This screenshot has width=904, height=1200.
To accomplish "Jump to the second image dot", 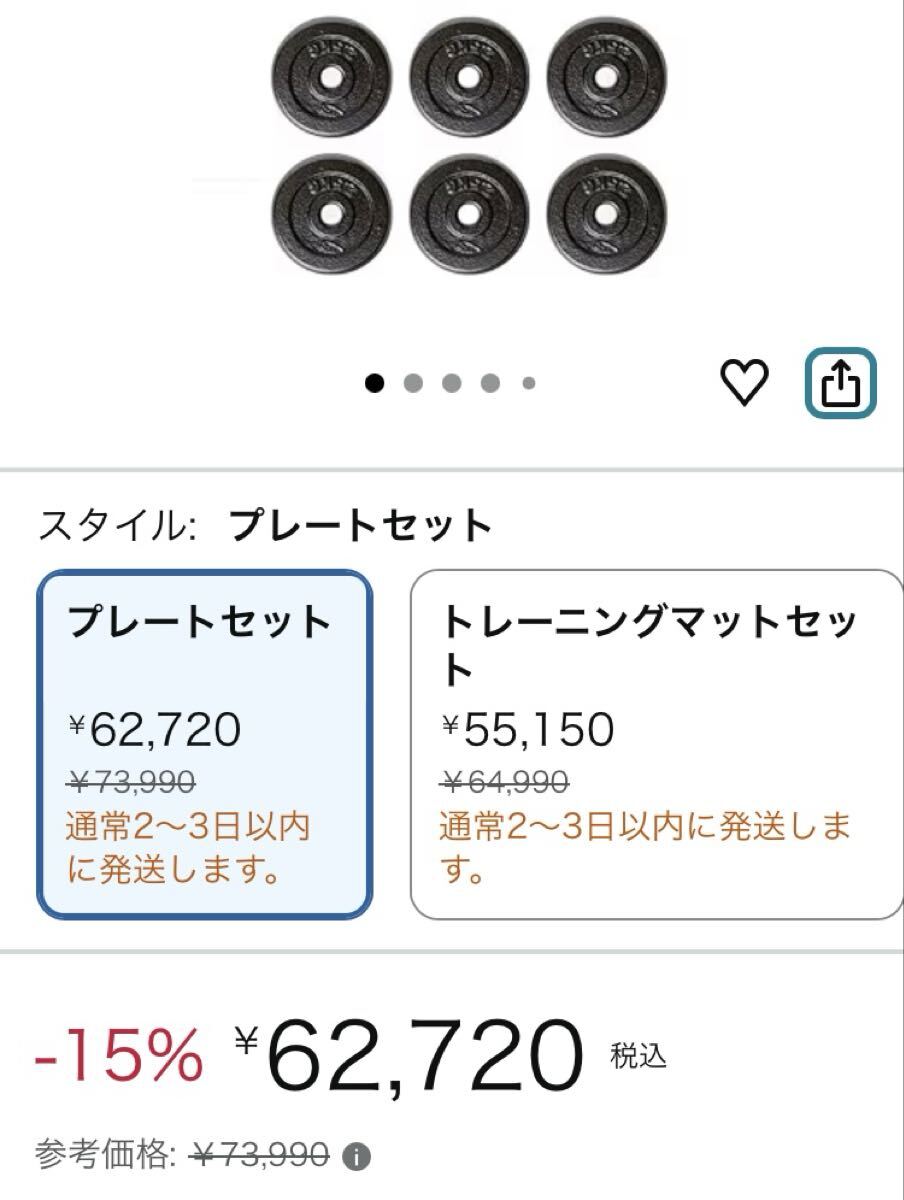I will coord(413,382).
